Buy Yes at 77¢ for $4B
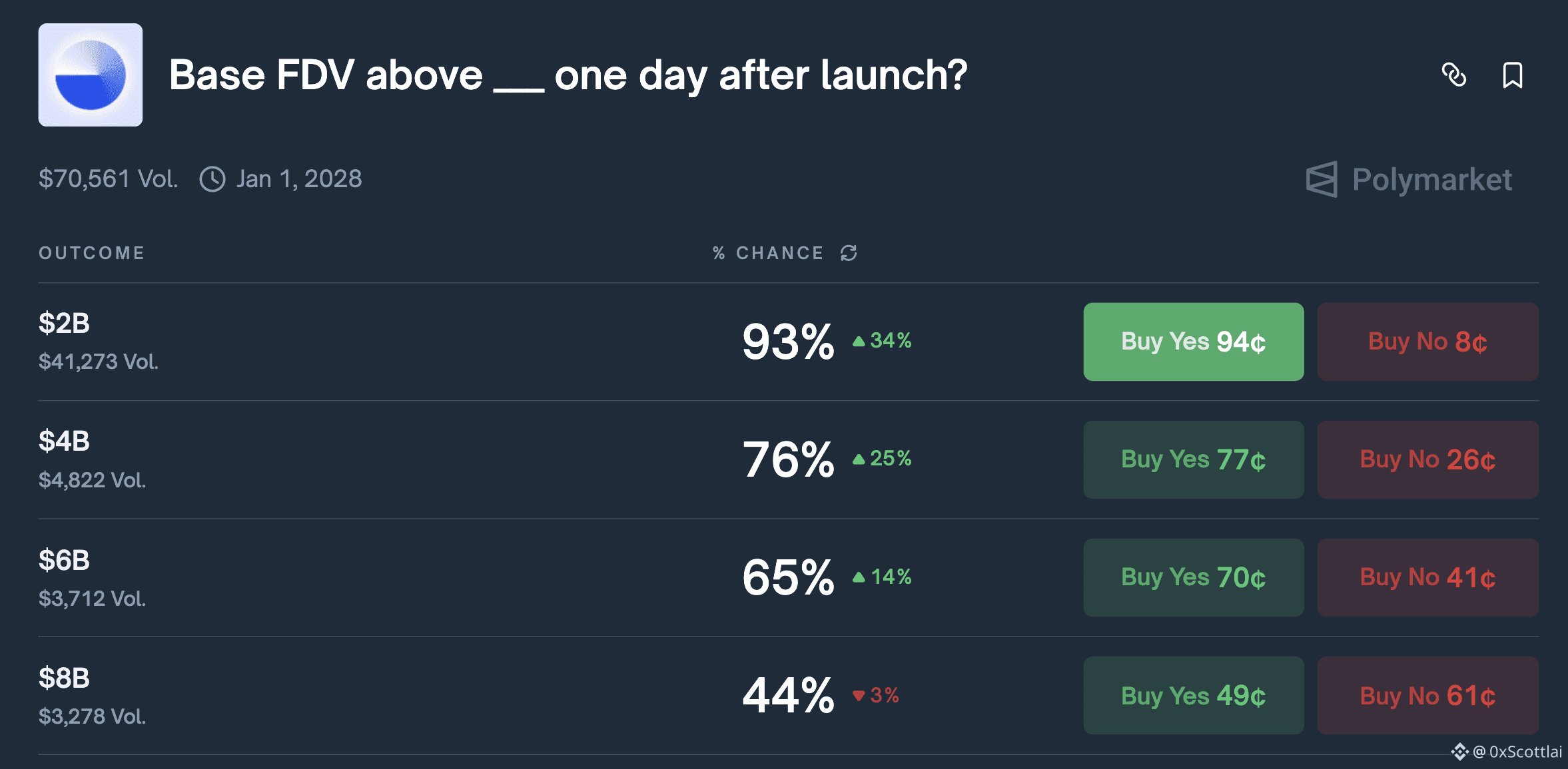 click(x=1193, y=459)
